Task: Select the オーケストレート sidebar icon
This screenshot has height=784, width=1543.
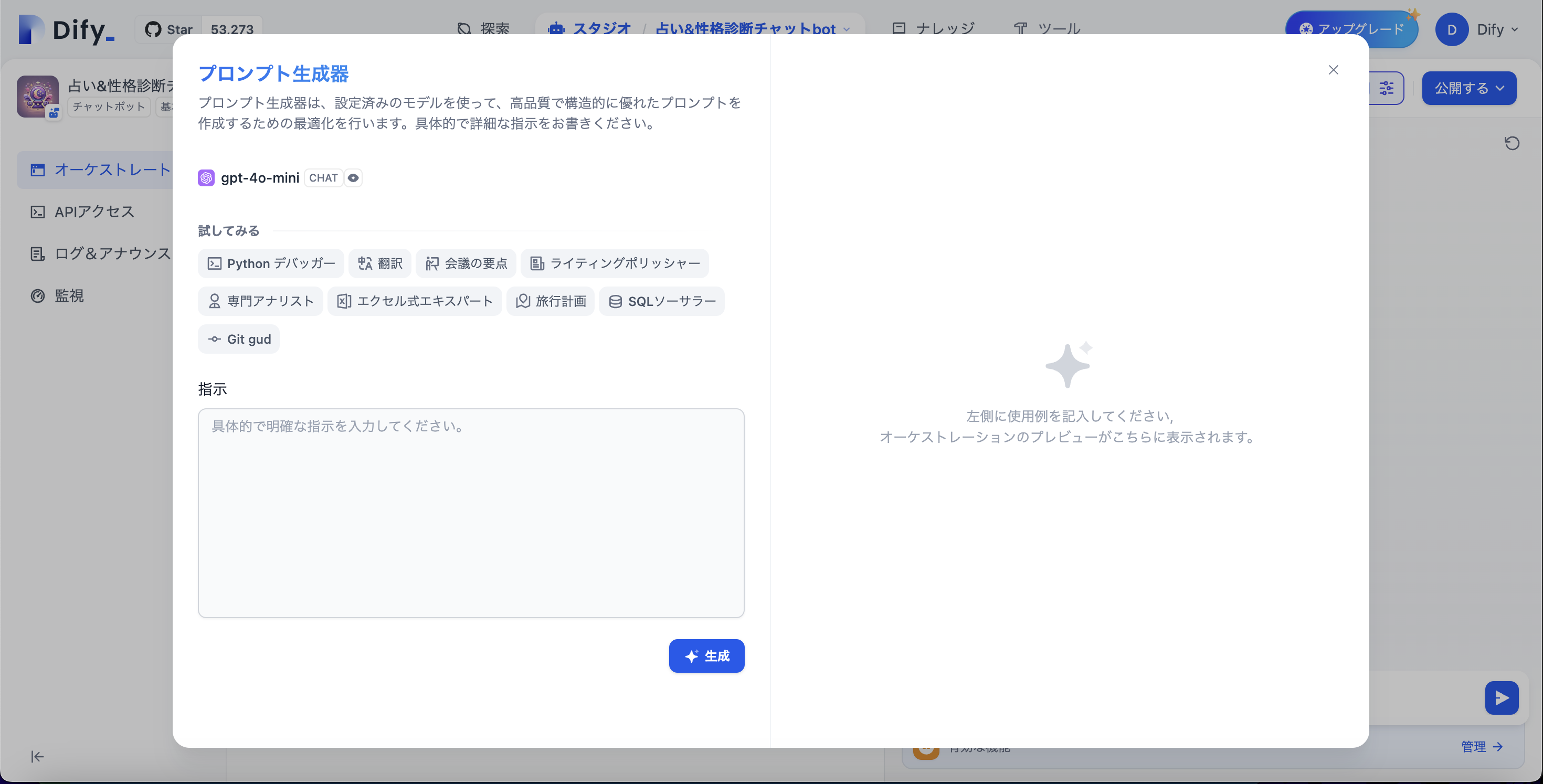Action: [37, 170]
